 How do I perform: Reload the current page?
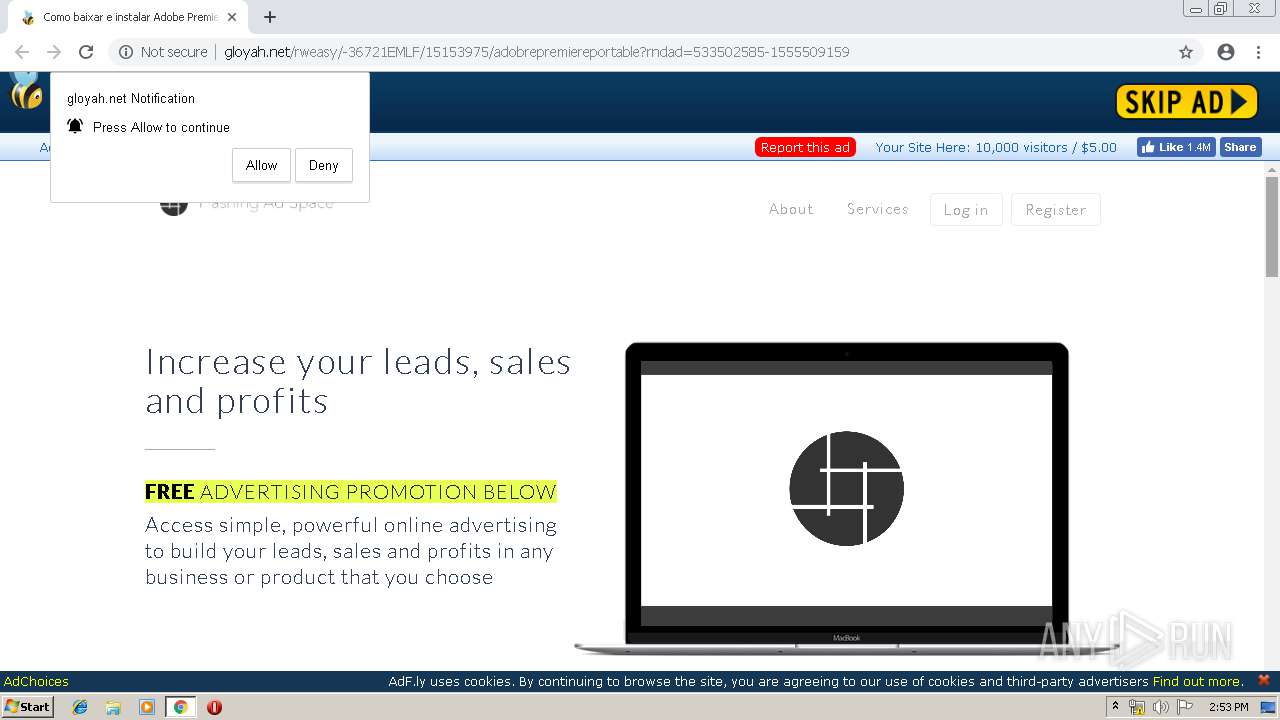point(86,52)
